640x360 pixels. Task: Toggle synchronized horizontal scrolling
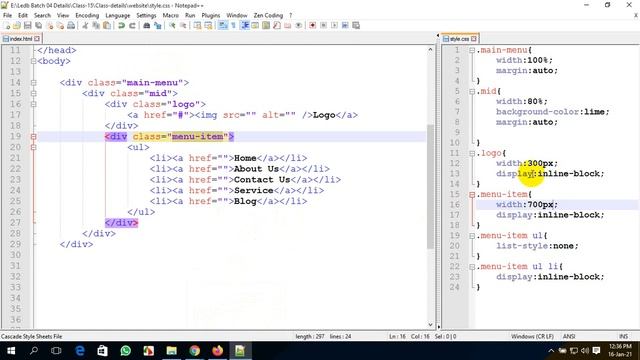[x=208, y=25]
